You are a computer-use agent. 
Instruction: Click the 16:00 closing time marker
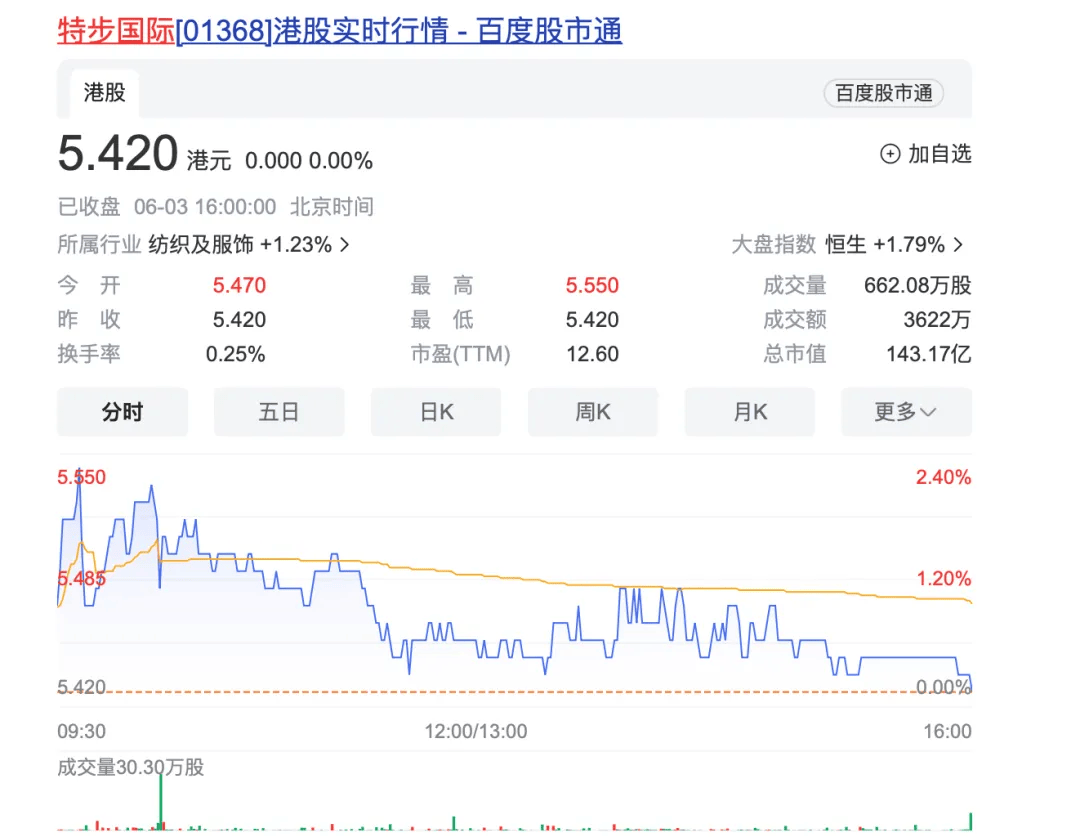tap(946, 731)
